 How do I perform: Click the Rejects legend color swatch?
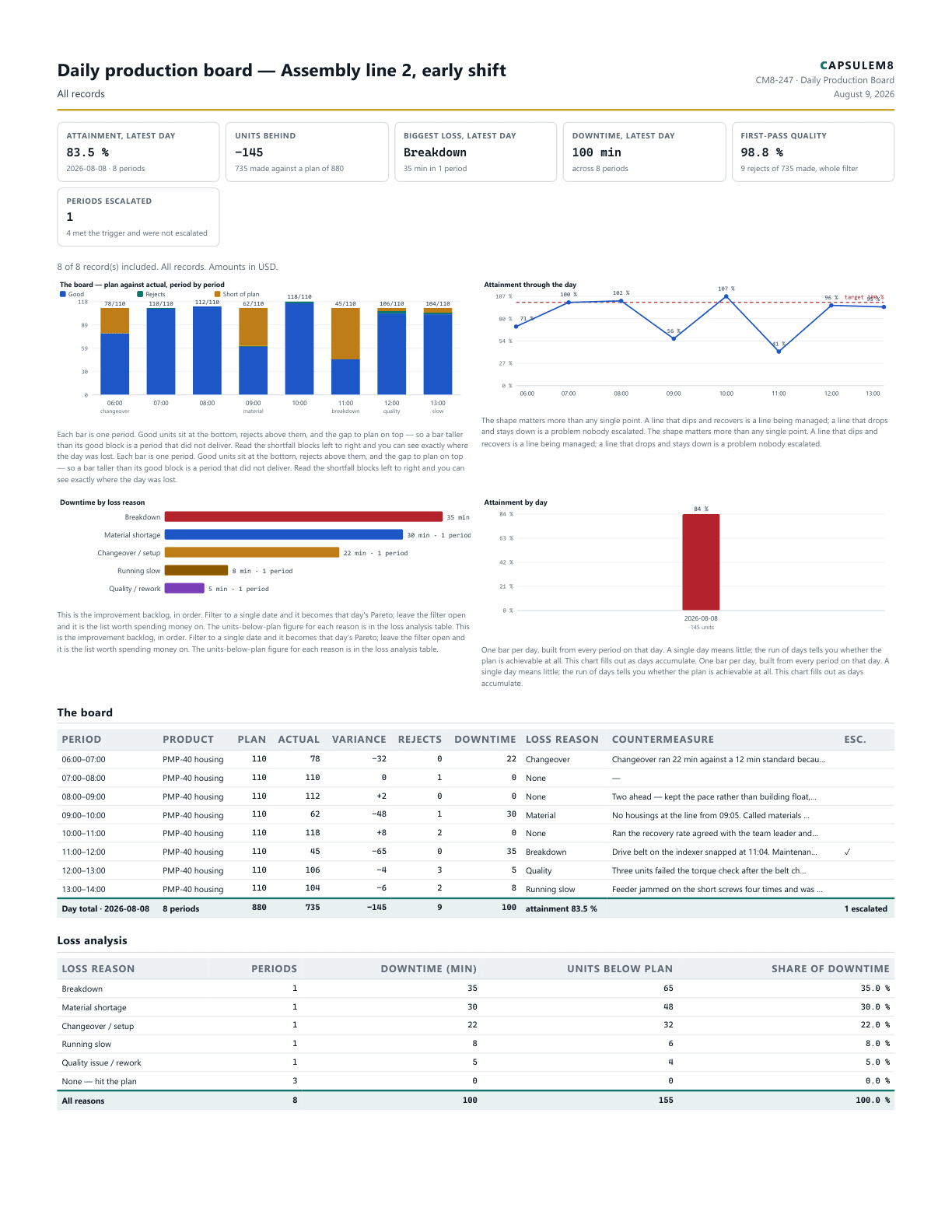click(x=140, y=295)
